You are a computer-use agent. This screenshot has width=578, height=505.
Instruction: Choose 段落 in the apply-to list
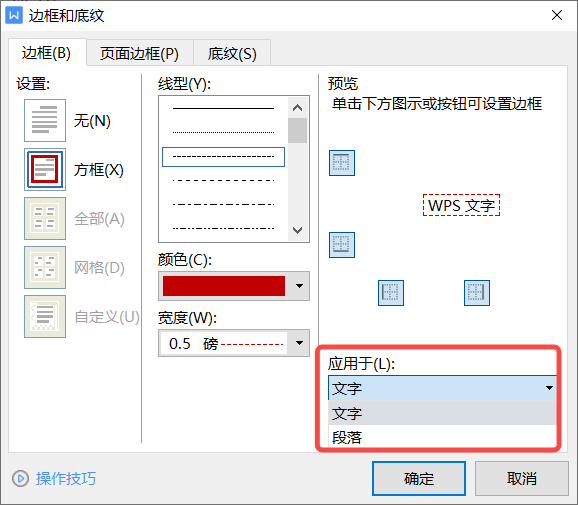(442, 437)
